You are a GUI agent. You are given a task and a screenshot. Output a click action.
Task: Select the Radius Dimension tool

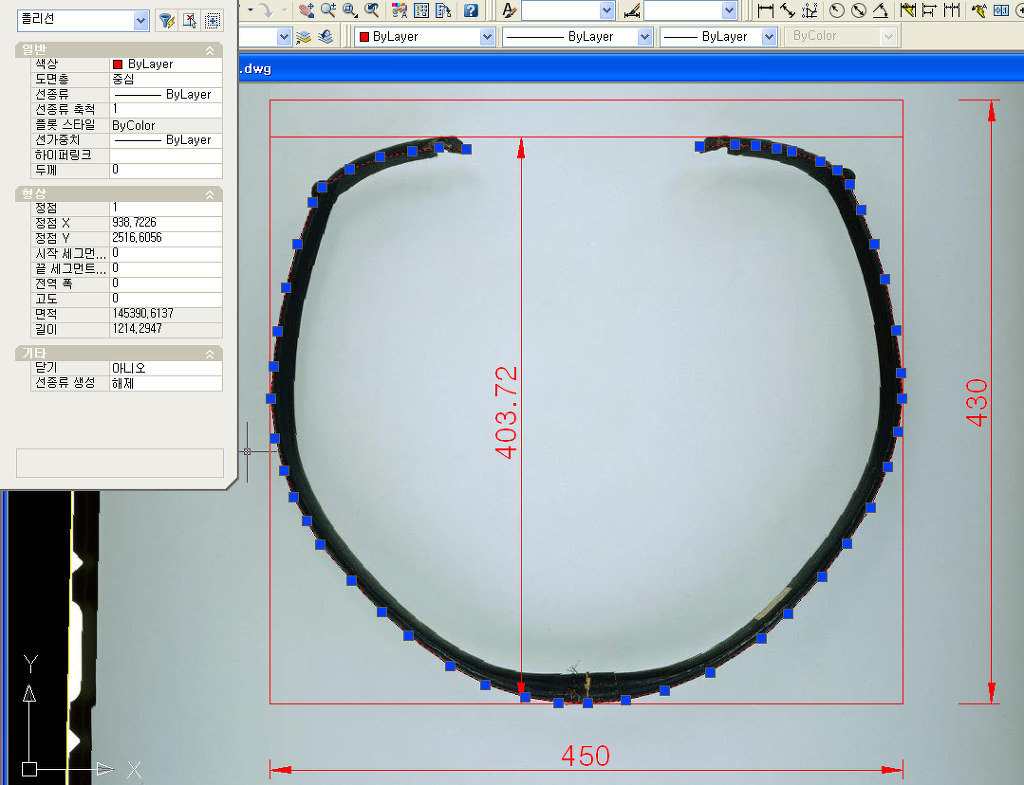pos(836,10)
